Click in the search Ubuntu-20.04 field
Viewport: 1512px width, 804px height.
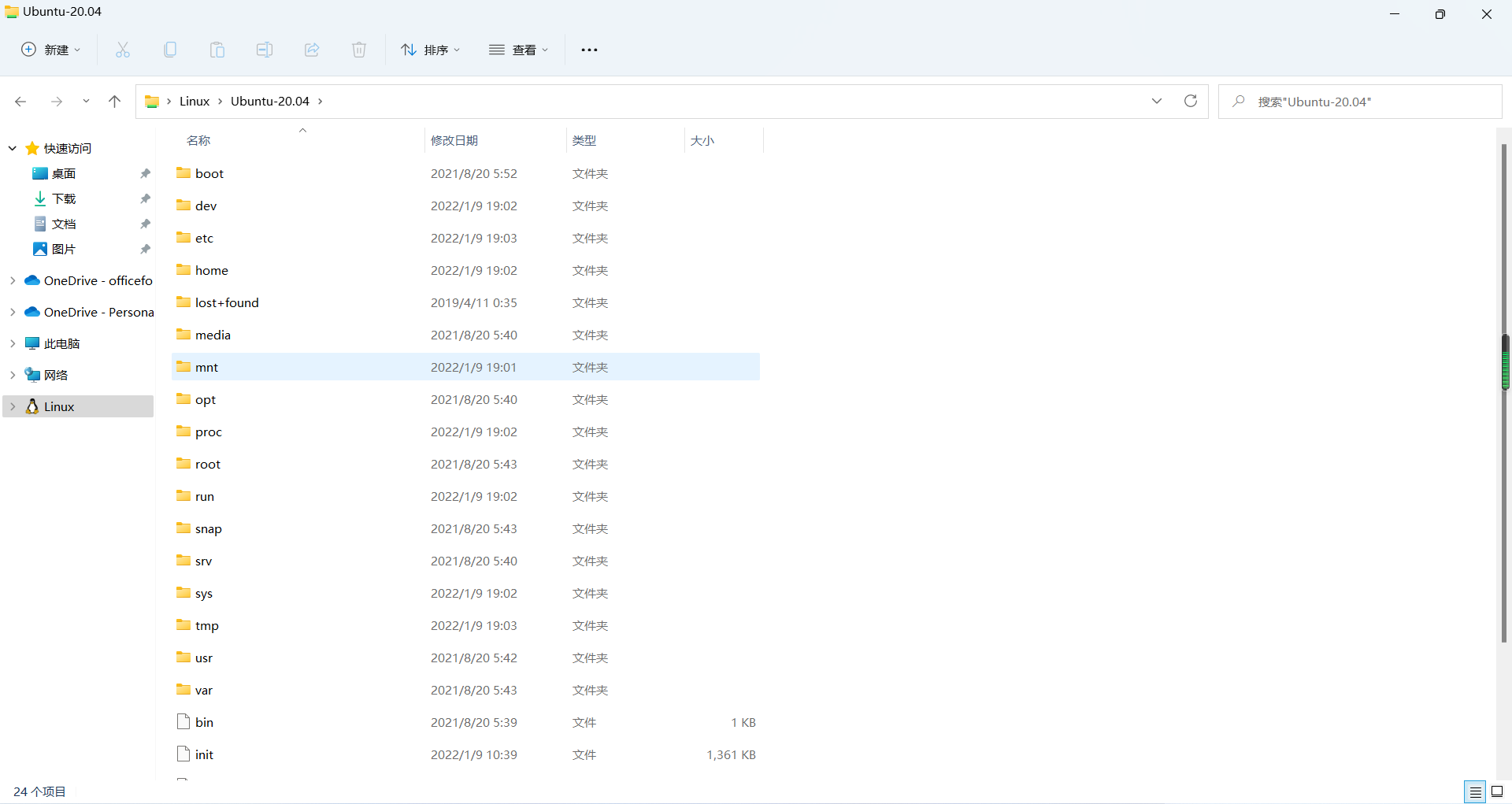[1360, 102]
